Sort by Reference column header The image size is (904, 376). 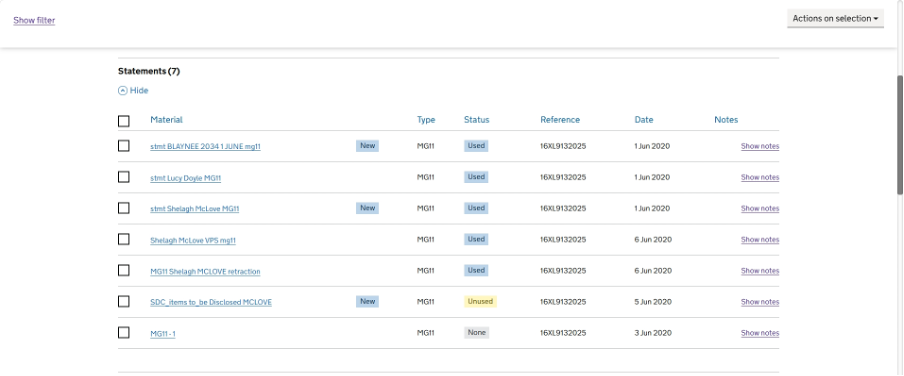coord(560,120)
